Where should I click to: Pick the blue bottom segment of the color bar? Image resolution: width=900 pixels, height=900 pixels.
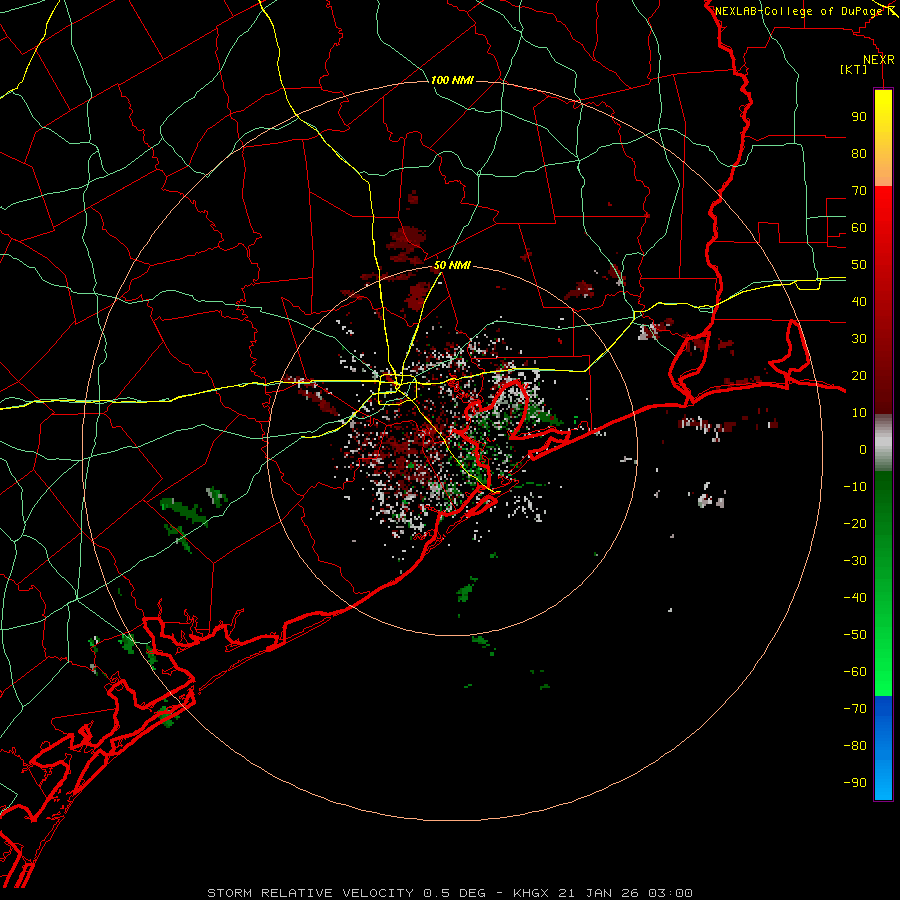[883, 748]
